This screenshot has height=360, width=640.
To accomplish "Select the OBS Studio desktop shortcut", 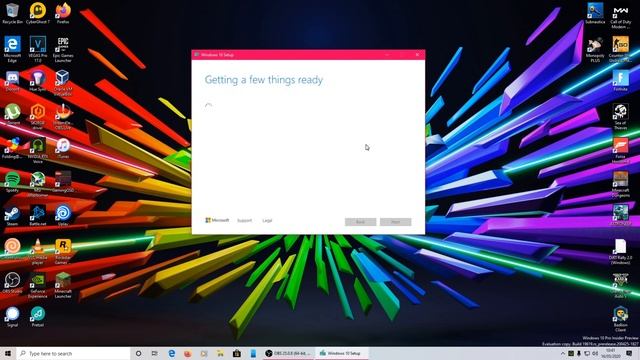I will (12, 283).
